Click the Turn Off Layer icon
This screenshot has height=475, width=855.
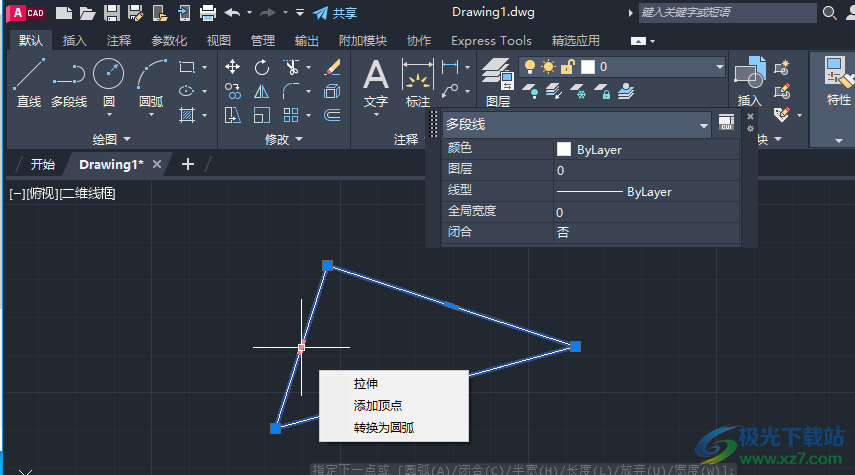(x=530, y=91)
